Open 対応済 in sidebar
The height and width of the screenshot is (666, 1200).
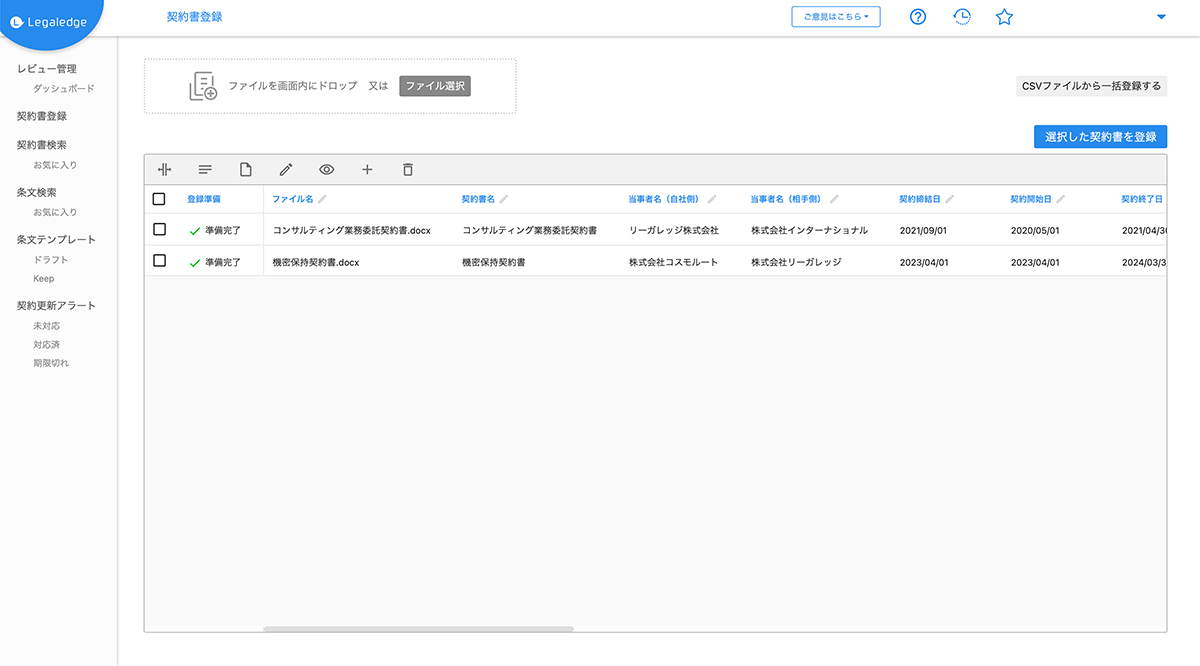(47, 344)
